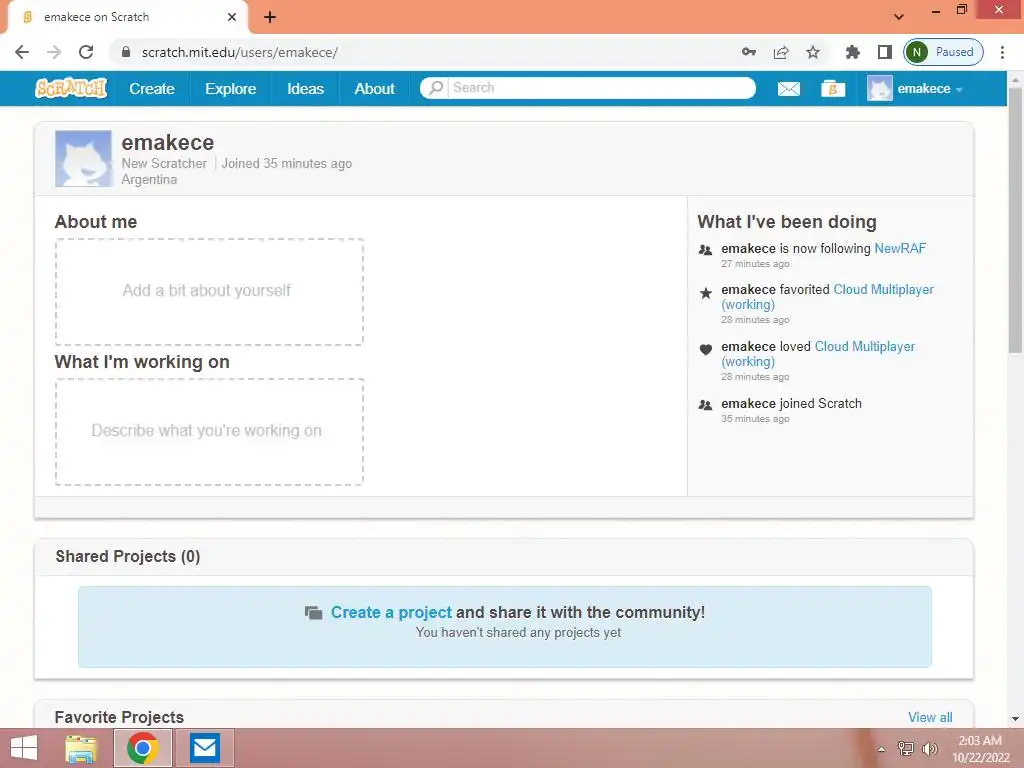Click 'emakece joined Scratch' text

click(792, 404)
